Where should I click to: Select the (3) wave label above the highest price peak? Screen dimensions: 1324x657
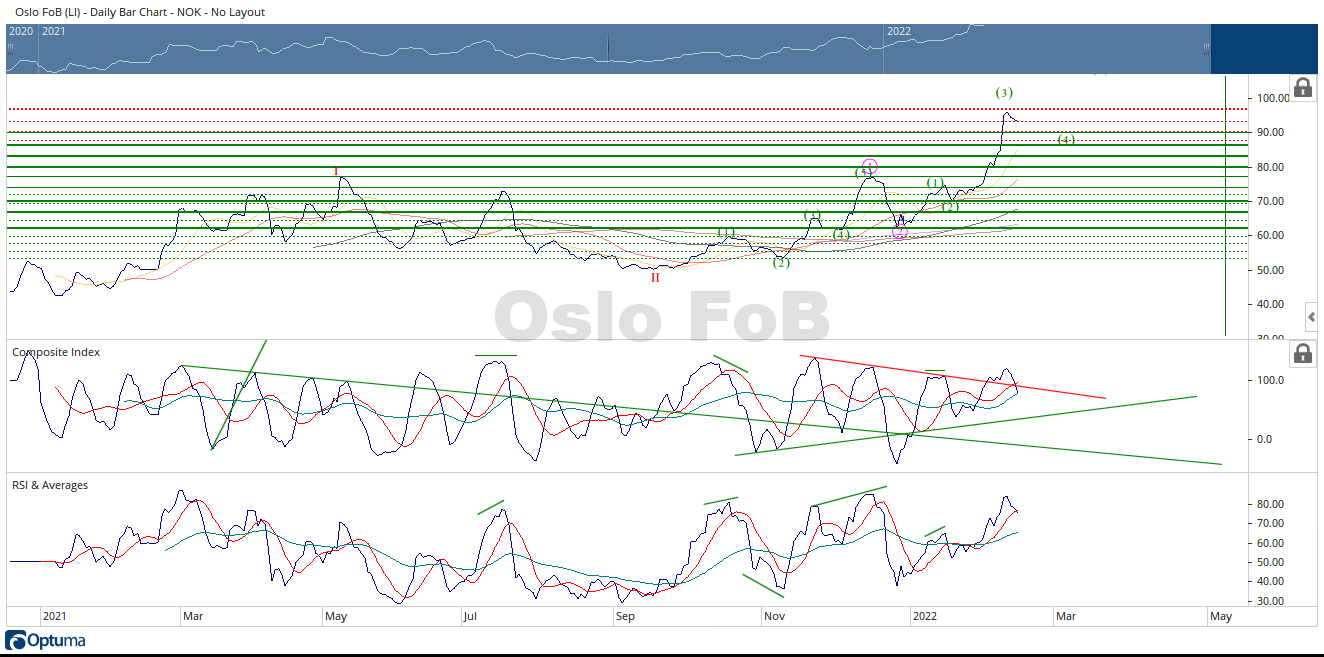pos(1004,92)
